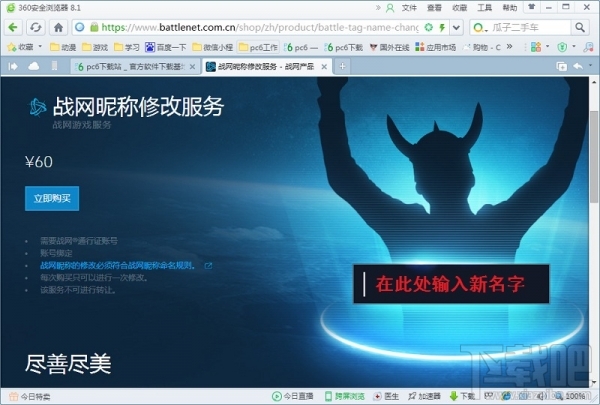This screenshot has height=405, width=600.
Task: Open the 百度一下 bookmark
Action: (x=165, y=47)
